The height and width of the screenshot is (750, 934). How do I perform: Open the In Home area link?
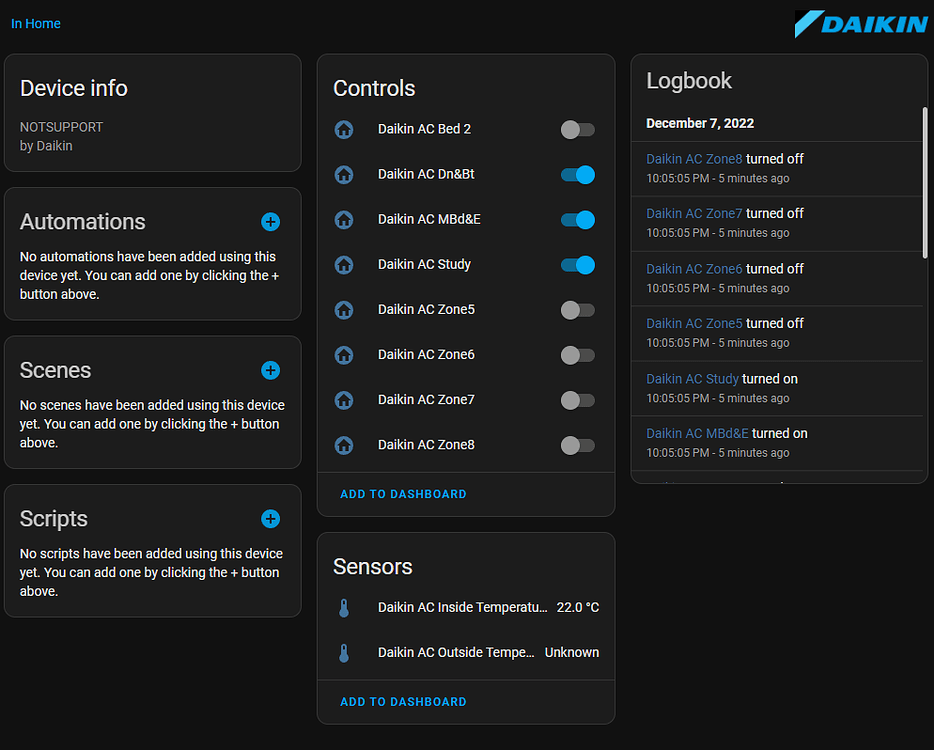click(36, 23)
